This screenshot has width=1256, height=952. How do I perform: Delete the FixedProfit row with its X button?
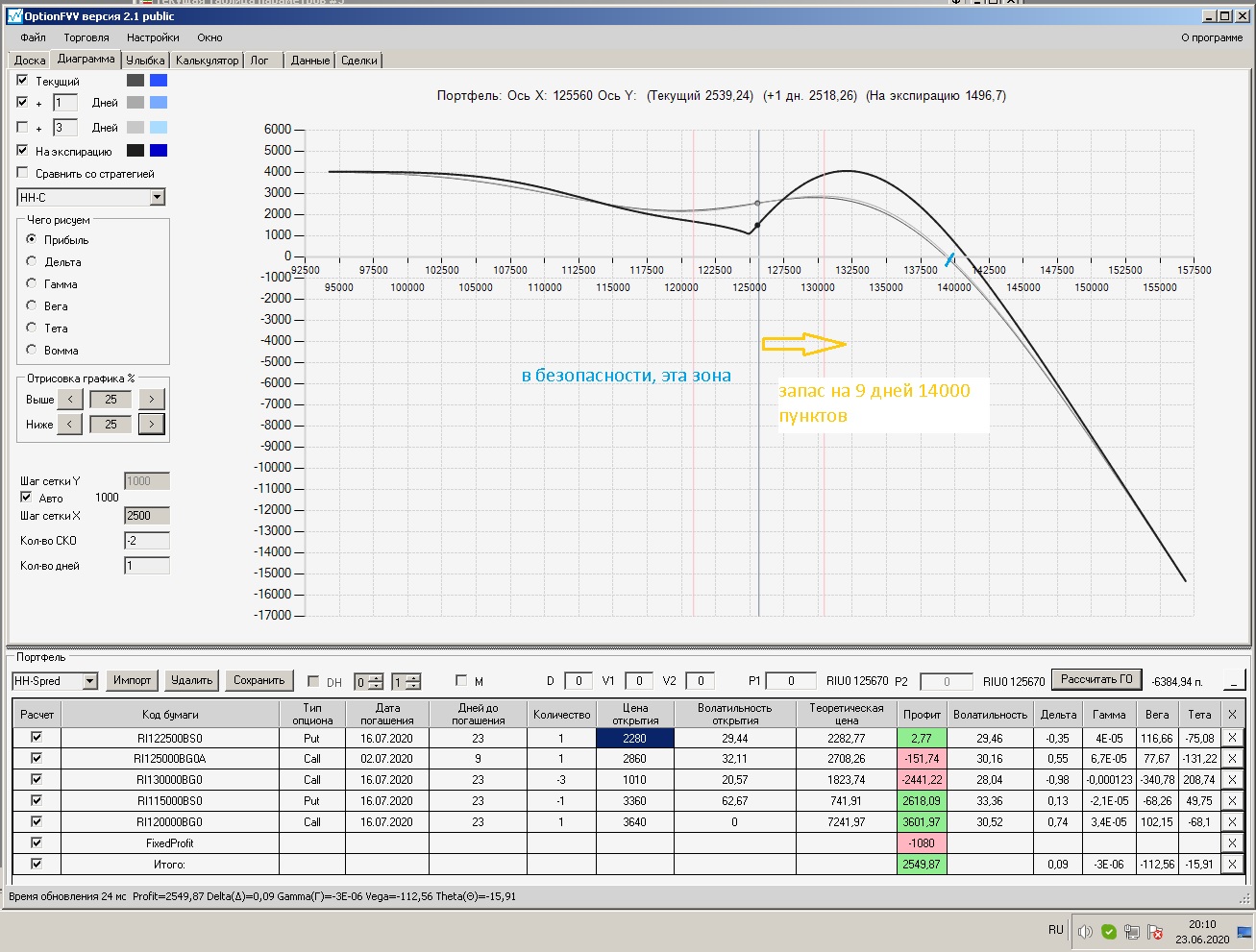(x=1232, y=843)
